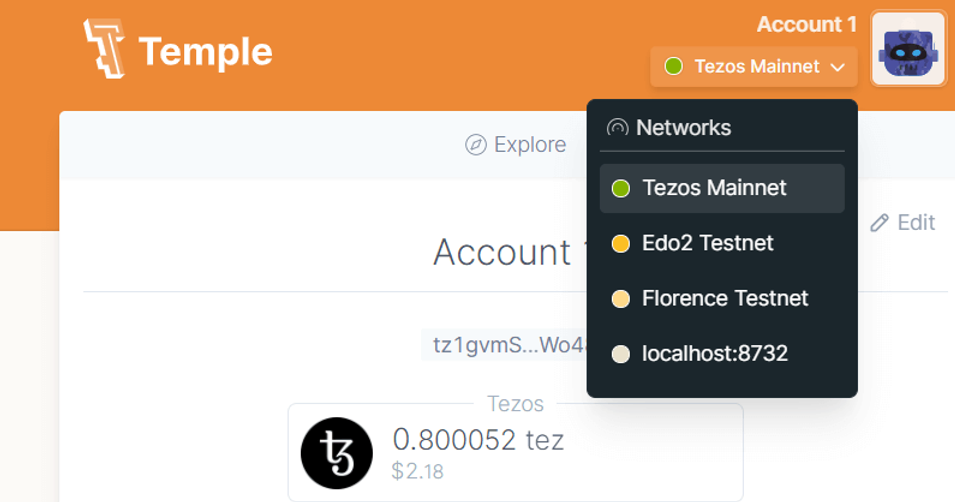The height and width of the screenshot is (502, 955).
Task: Switch to Edo2 Testnet network
Action: coord(722,244)
